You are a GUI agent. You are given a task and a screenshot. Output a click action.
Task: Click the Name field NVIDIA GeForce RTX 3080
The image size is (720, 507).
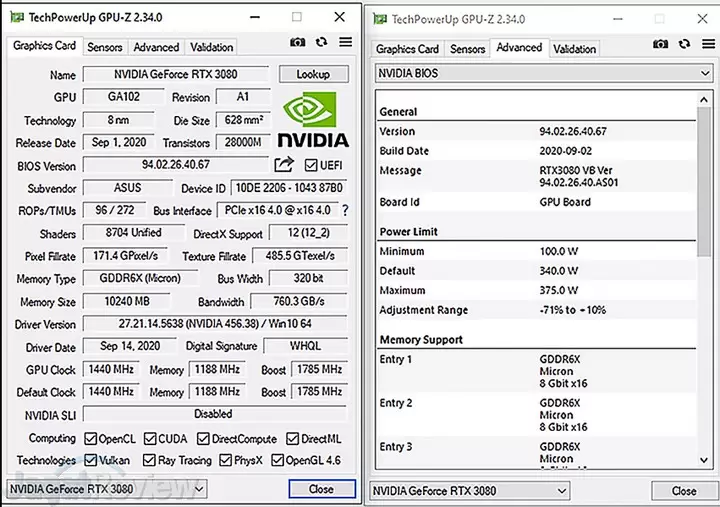point(176,74)
